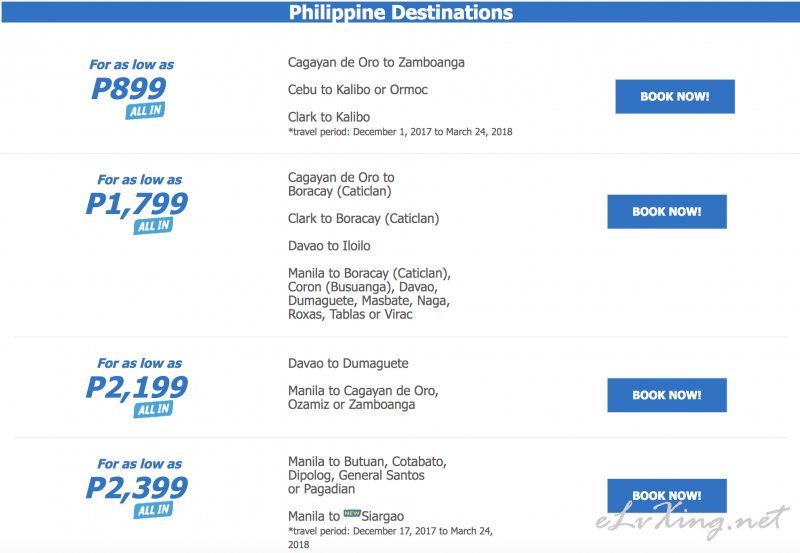
Task: Click BOOK NOW for P2,199 fares
Action: 667,395
